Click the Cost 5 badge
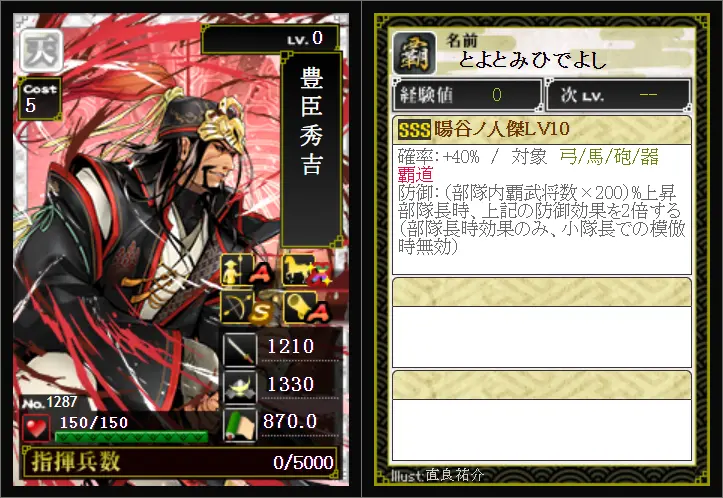 click(40, 99)
